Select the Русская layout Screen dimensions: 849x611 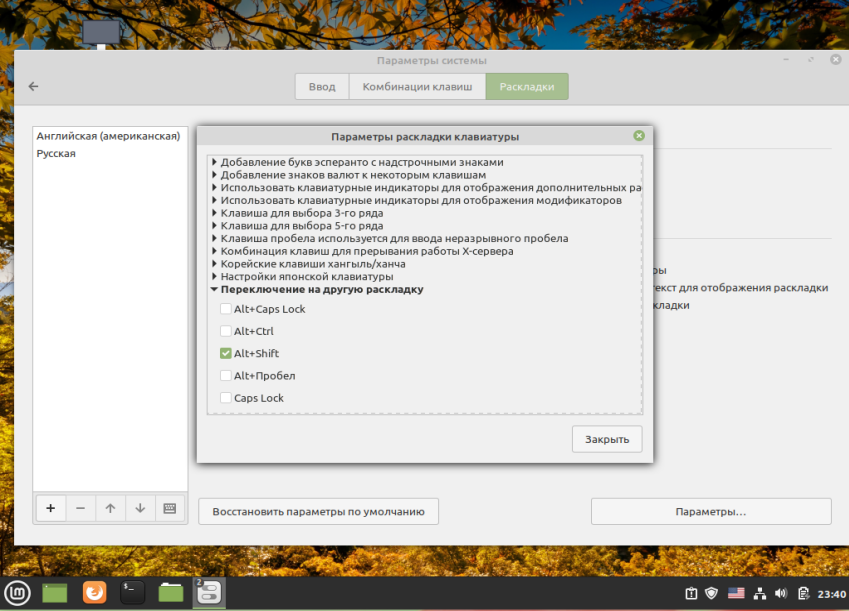110,153
